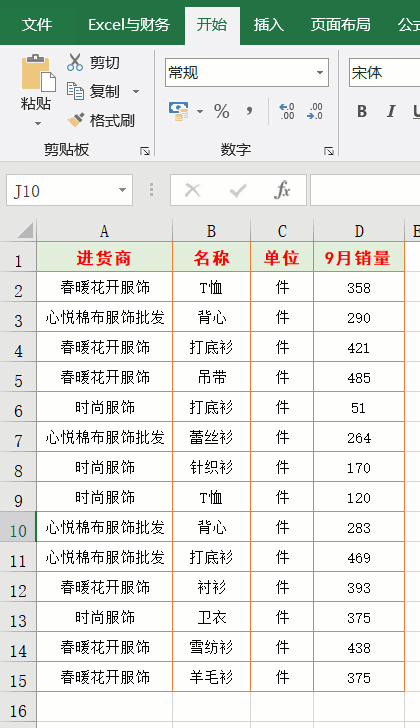
Task: Select column A header
Action: coord(104,230)
